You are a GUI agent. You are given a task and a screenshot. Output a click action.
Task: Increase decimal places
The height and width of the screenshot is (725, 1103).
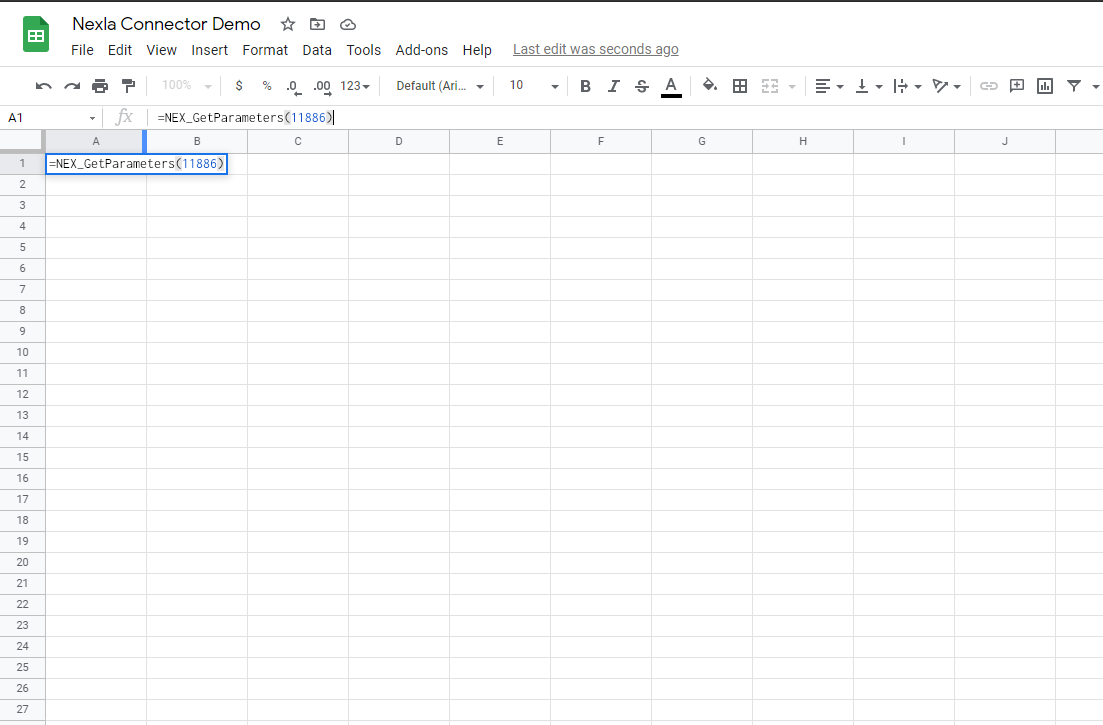[x=322, y=86]
